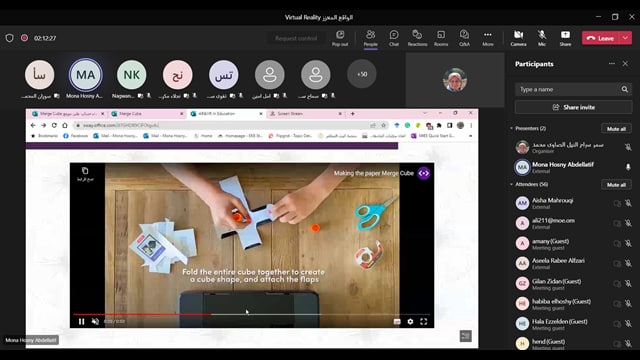This screenshot has width=640, height=360.
Task: Click the purple embed code icon on video
Action: (x=424, y=173)
